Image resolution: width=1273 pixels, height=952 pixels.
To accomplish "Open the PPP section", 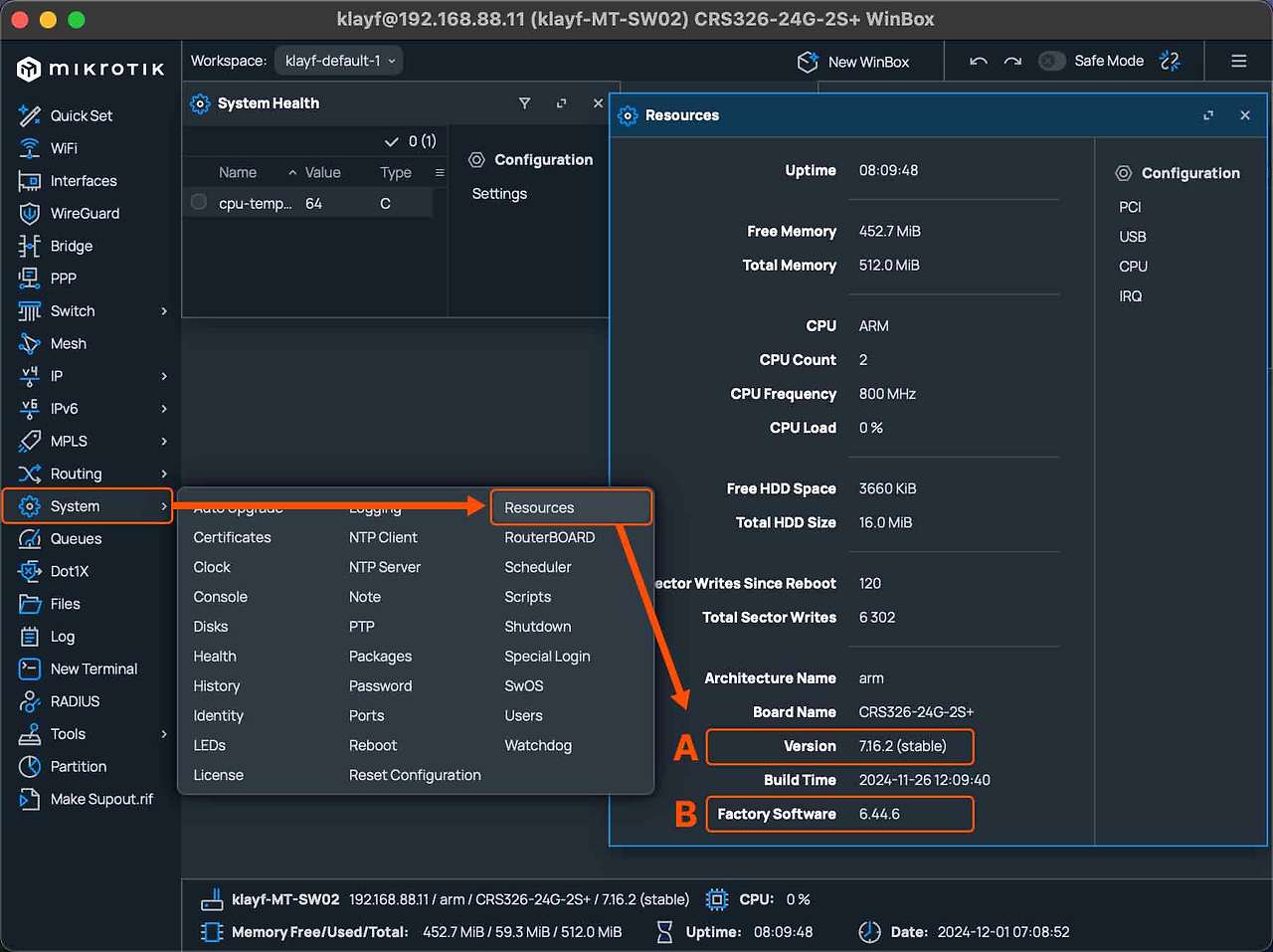I will click(64, 279).
